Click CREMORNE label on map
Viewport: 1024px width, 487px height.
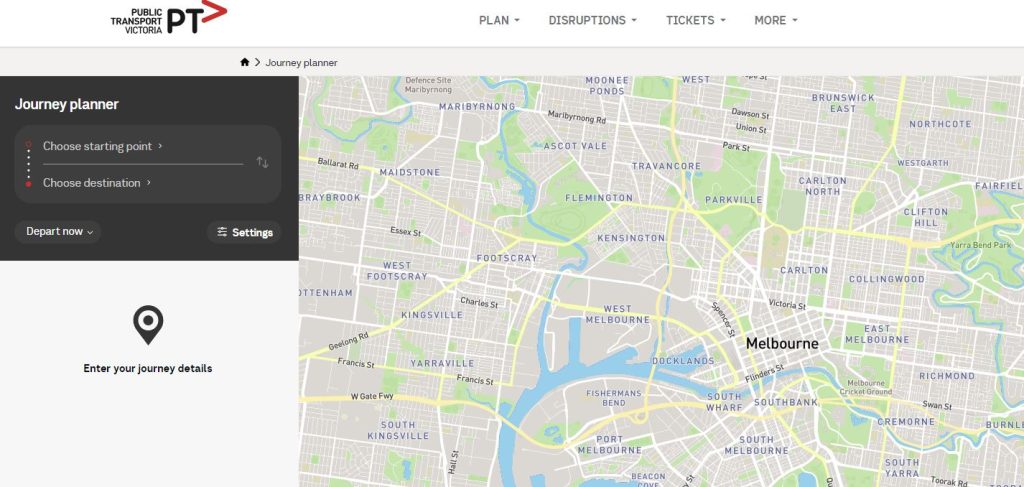[x=906, y=422]
